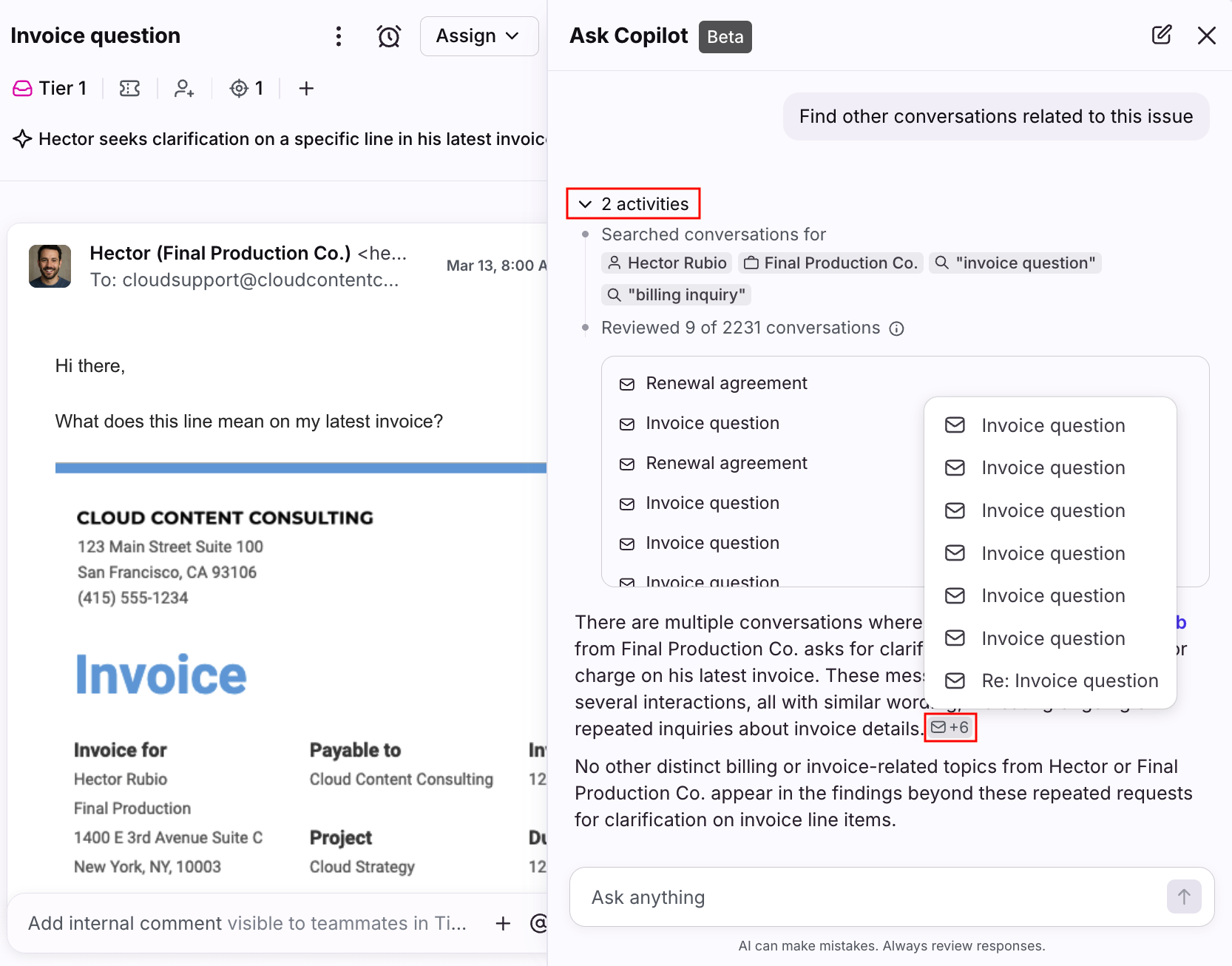Click Hector's profile avatar photo
Image resolution: width=1232 pixels, height=966 pixels.
pos(50,266)
